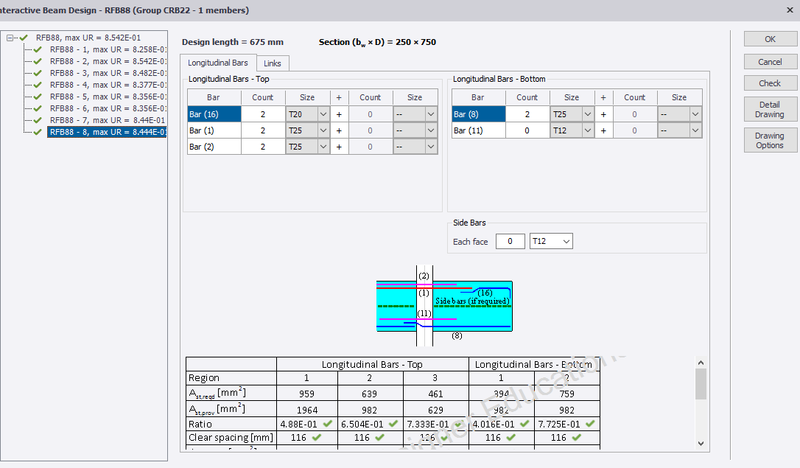800x468 pixels.
Task: Select tree row RFB88 - 5
Action: pyautogui.click(x=107, y=96)
